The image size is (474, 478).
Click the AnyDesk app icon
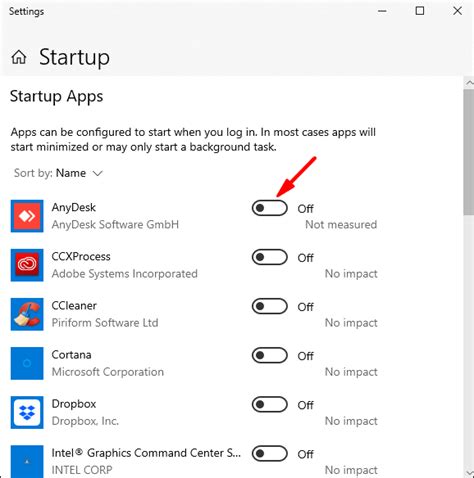pos(27,216)
